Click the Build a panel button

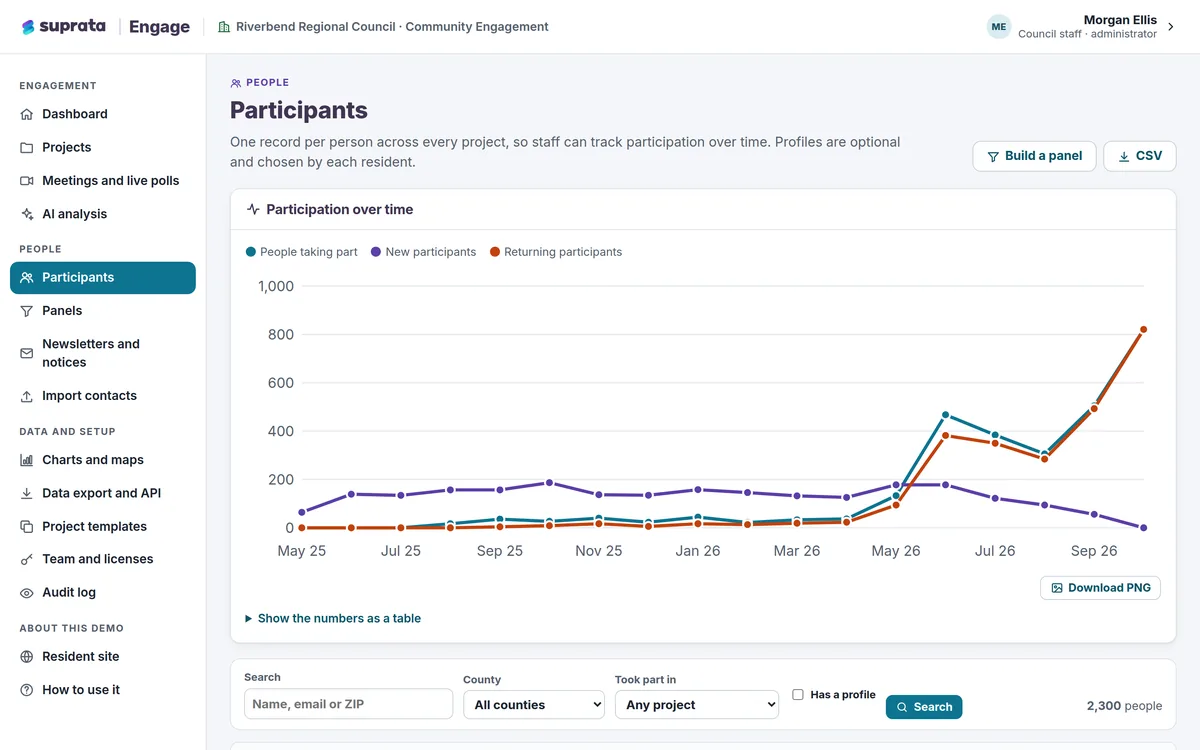click(x=1034, y=156)
